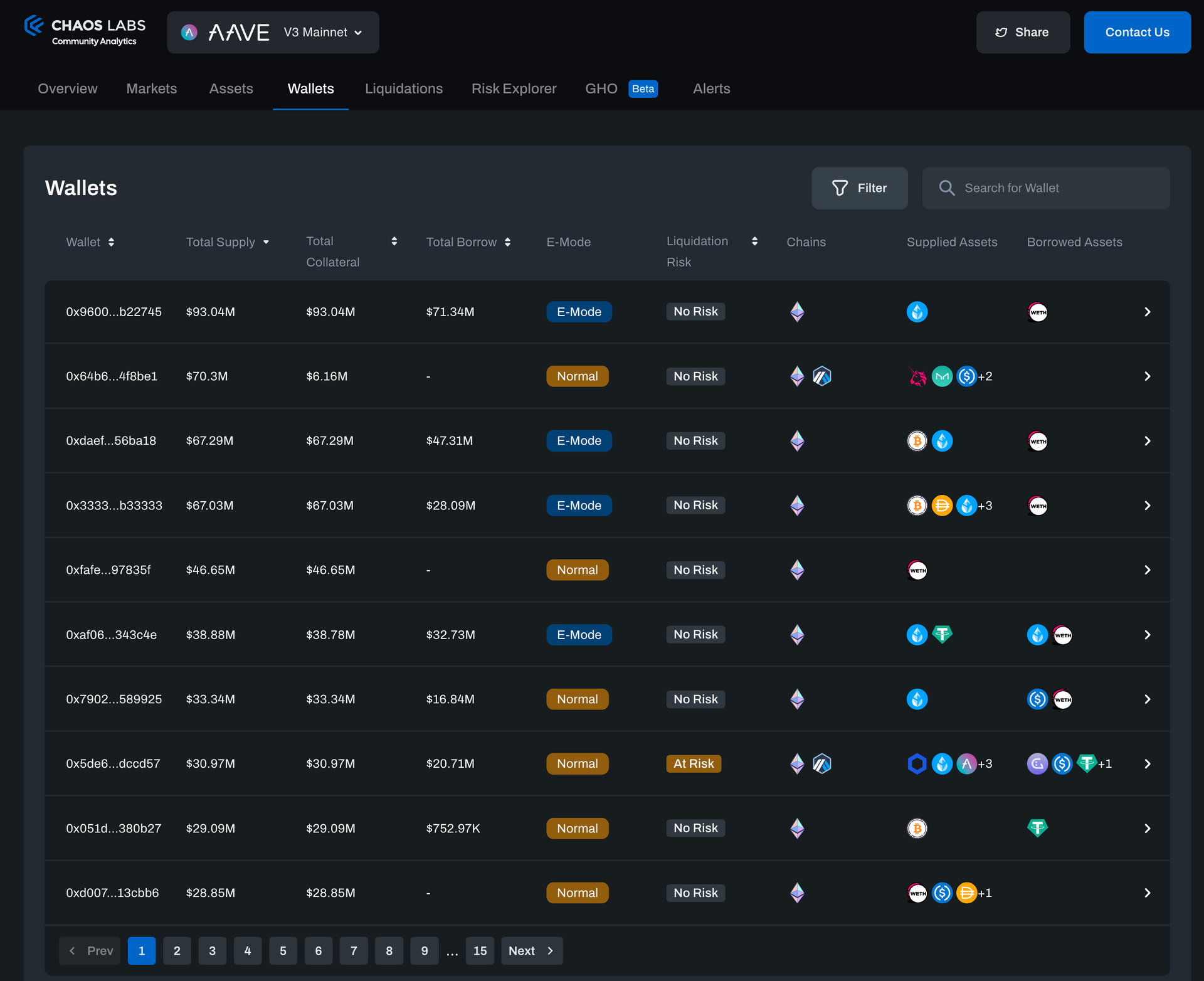Open the GHO Beta tab

click(x=621, y=89)
